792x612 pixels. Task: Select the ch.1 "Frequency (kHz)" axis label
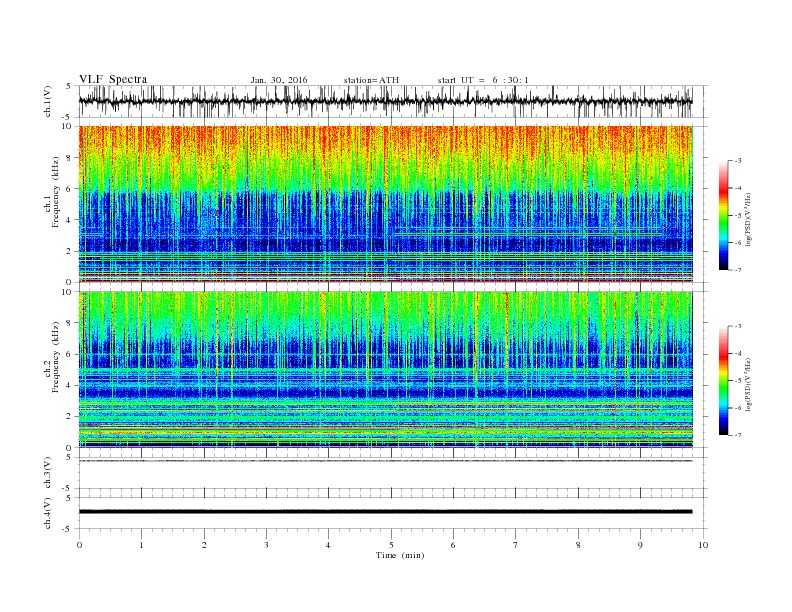[55, 192]
